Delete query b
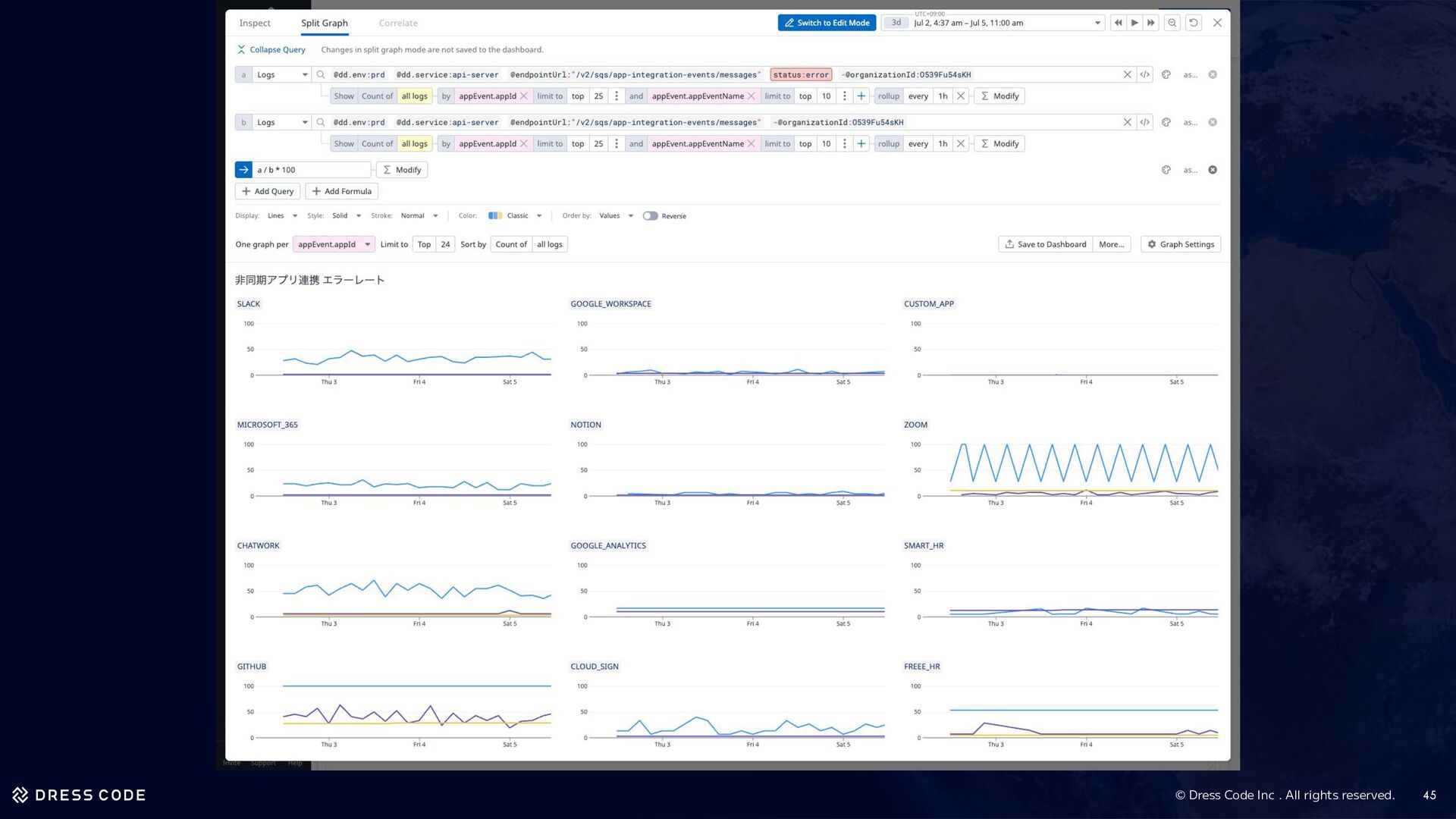 [1213, 122]
